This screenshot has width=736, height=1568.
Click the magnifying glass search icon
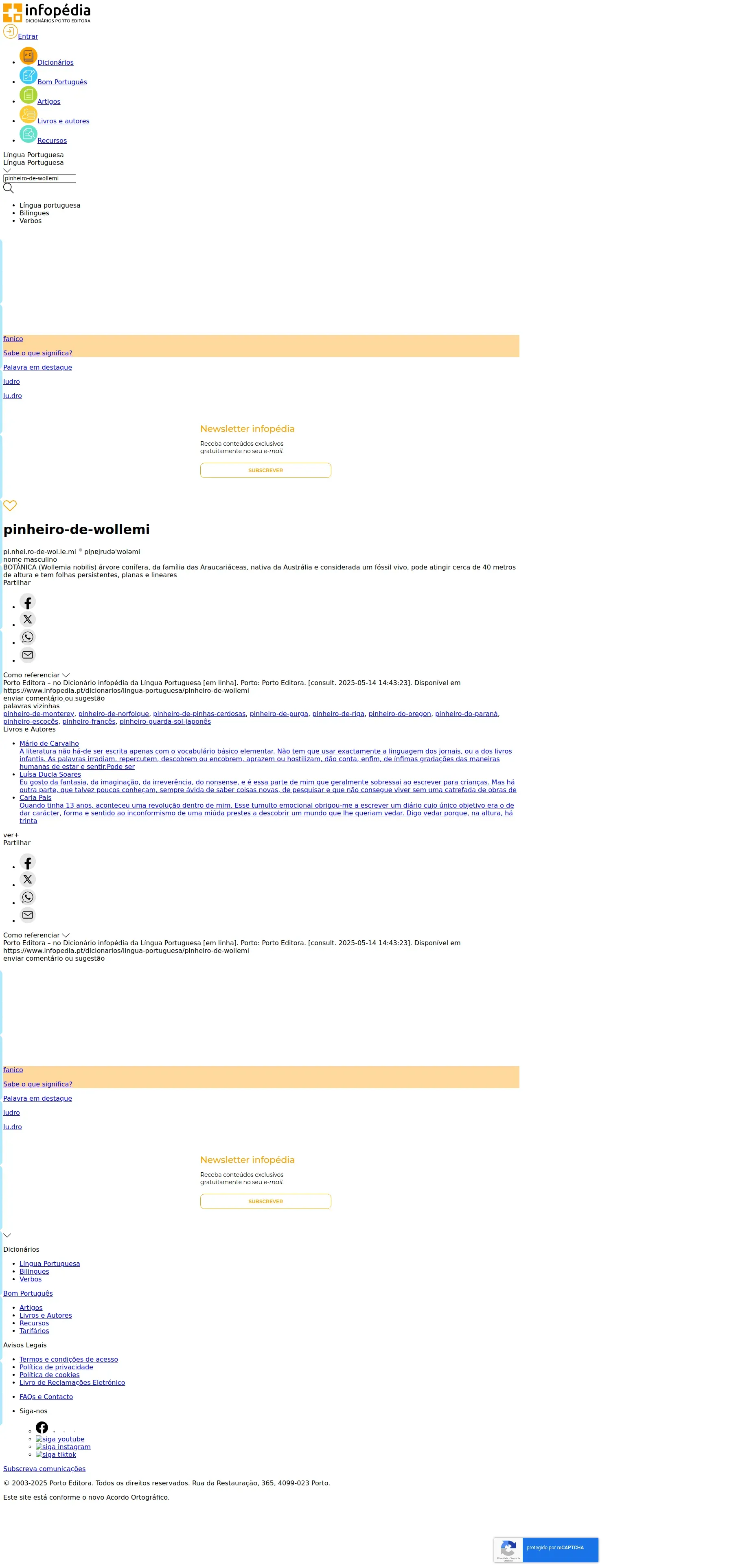pyautogui.click(x=9, y=188)
